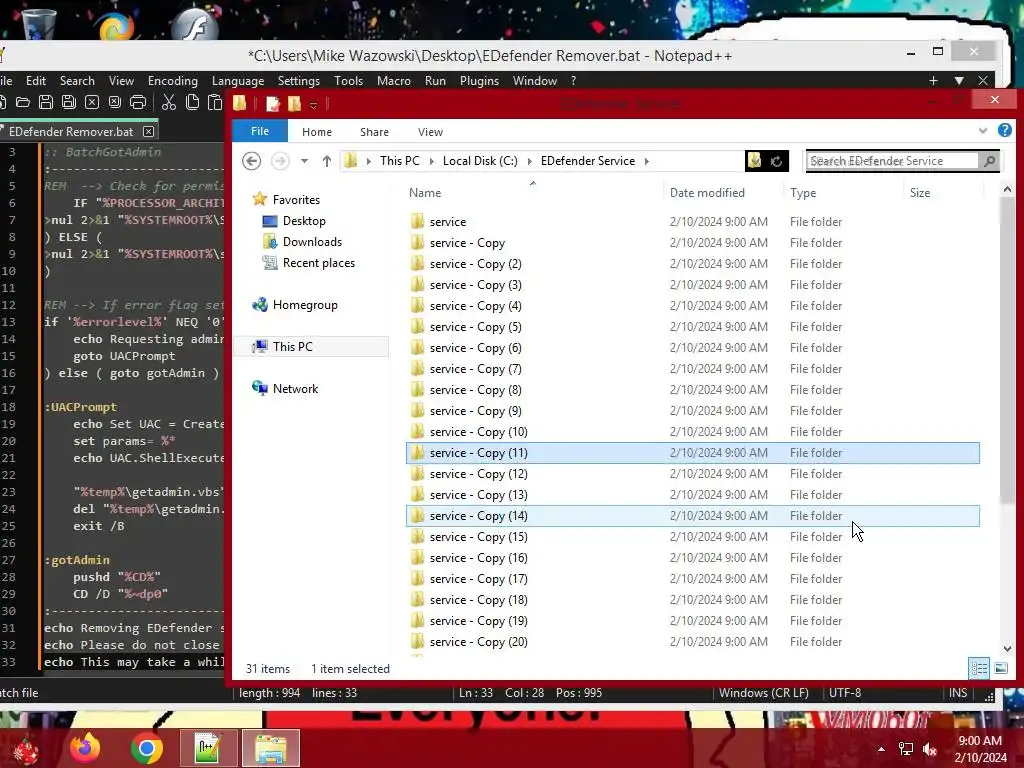Click Notepad++ taskbar icon
Screen dimensions: 1024x768
[208, 748]
